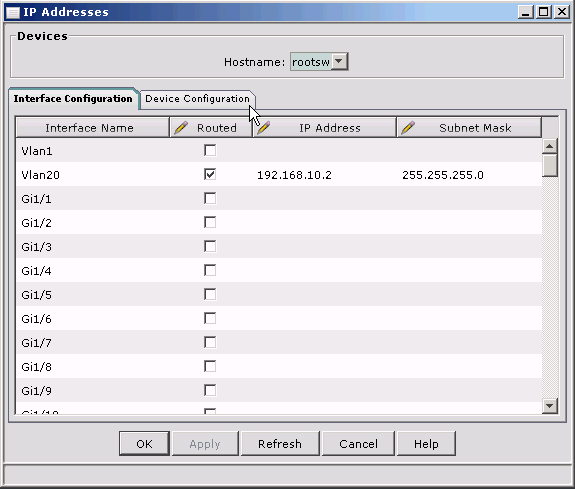Select the Gi1/7 interface name

36,343
